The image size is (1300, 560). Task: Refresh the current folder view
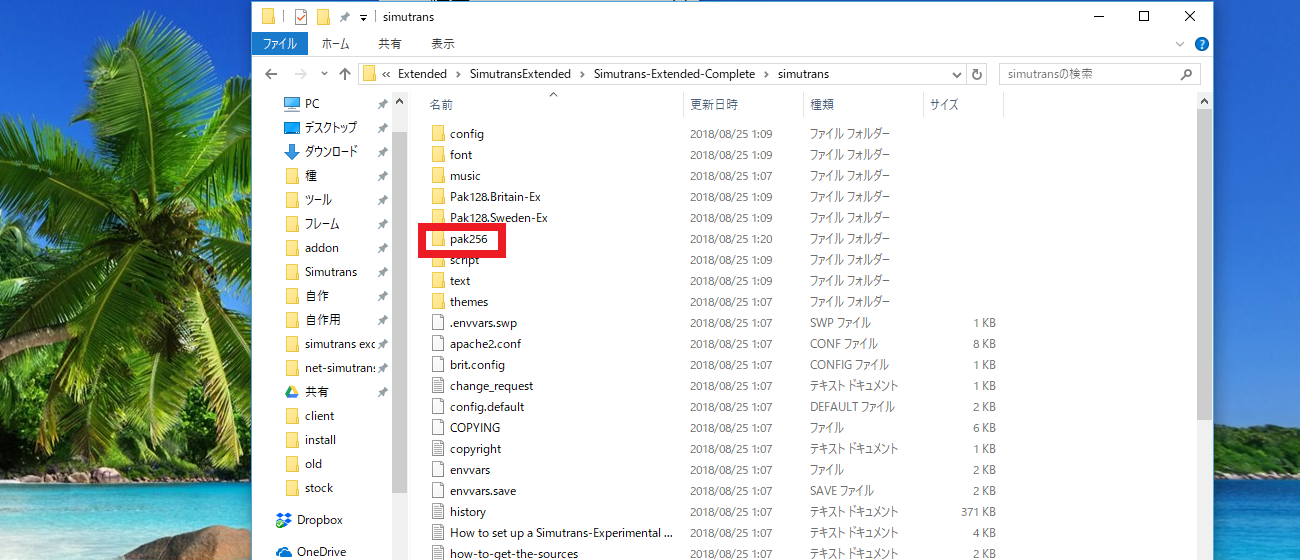coord(977,74)
